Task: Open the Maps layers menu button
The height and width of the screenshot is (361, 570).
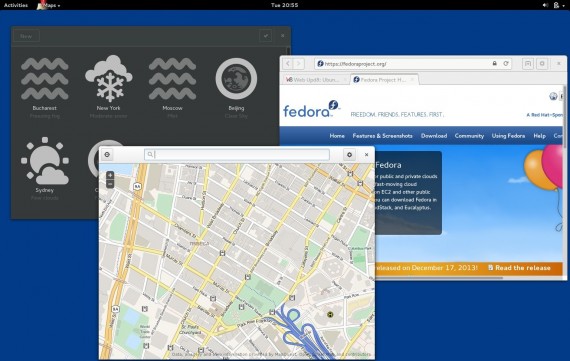Action: click(349, 155)
